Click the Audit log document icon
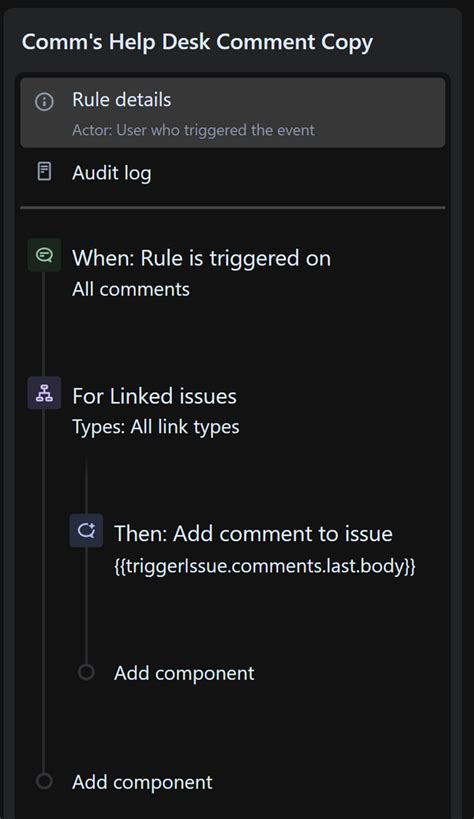The height and width of the screenshot is (819, 474). click(44, 171)
